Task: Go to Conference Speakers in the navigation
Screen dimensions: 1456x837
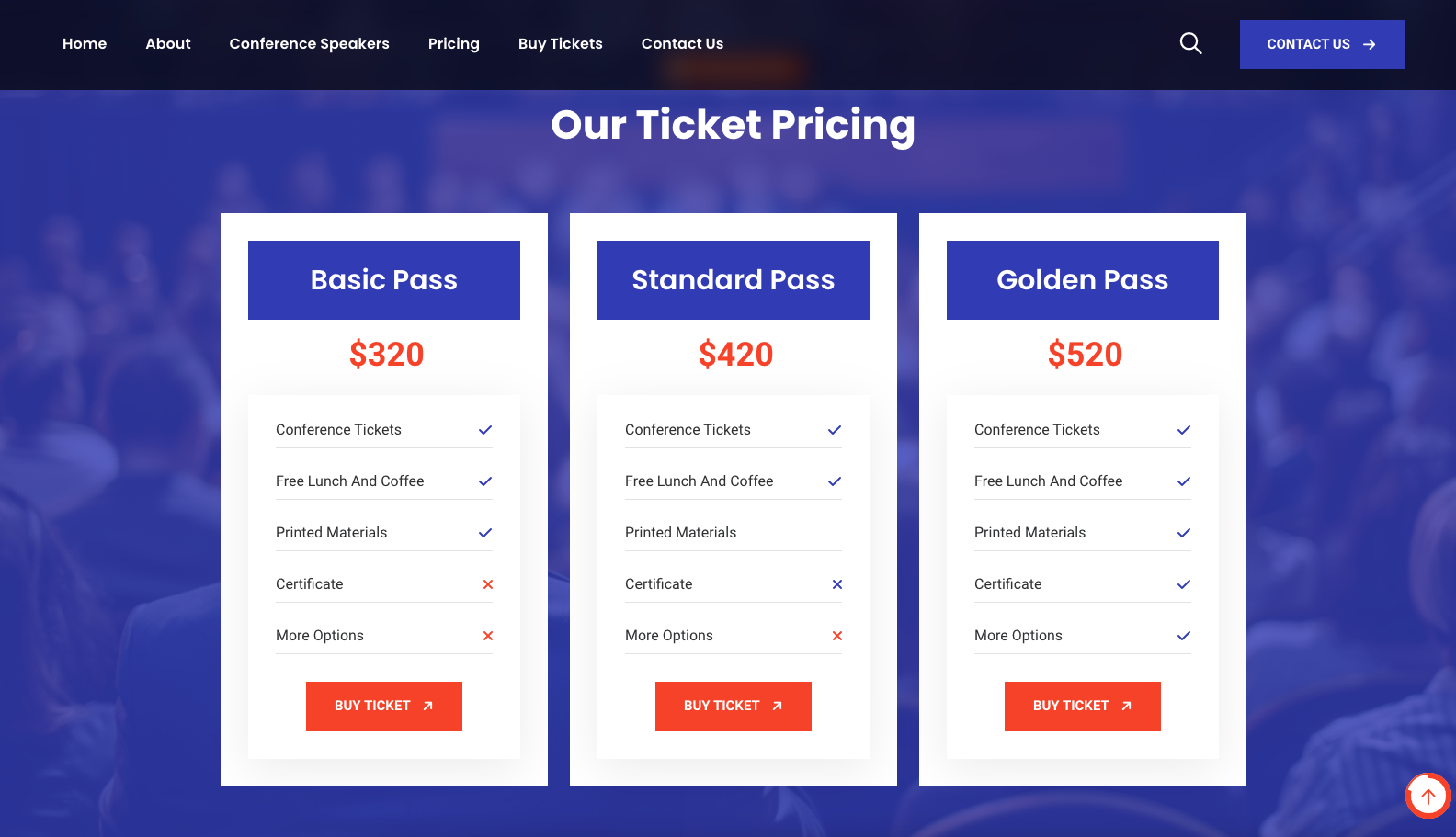Action: click(x=309, y=43)
